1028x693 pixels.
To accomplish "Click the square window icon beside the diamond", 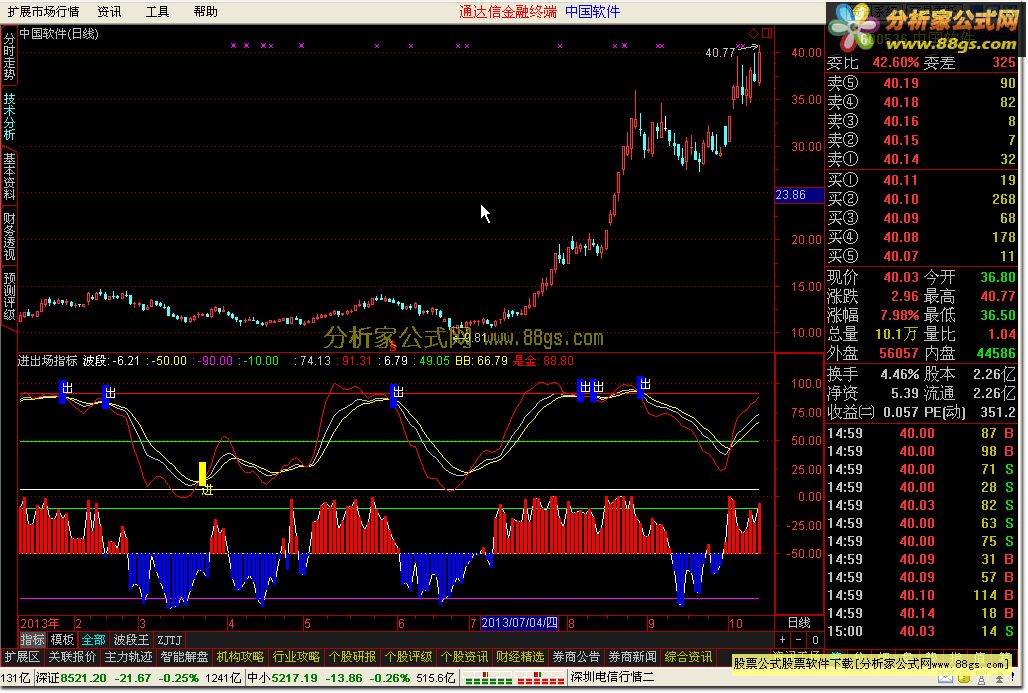I will [x=766, y=33].
